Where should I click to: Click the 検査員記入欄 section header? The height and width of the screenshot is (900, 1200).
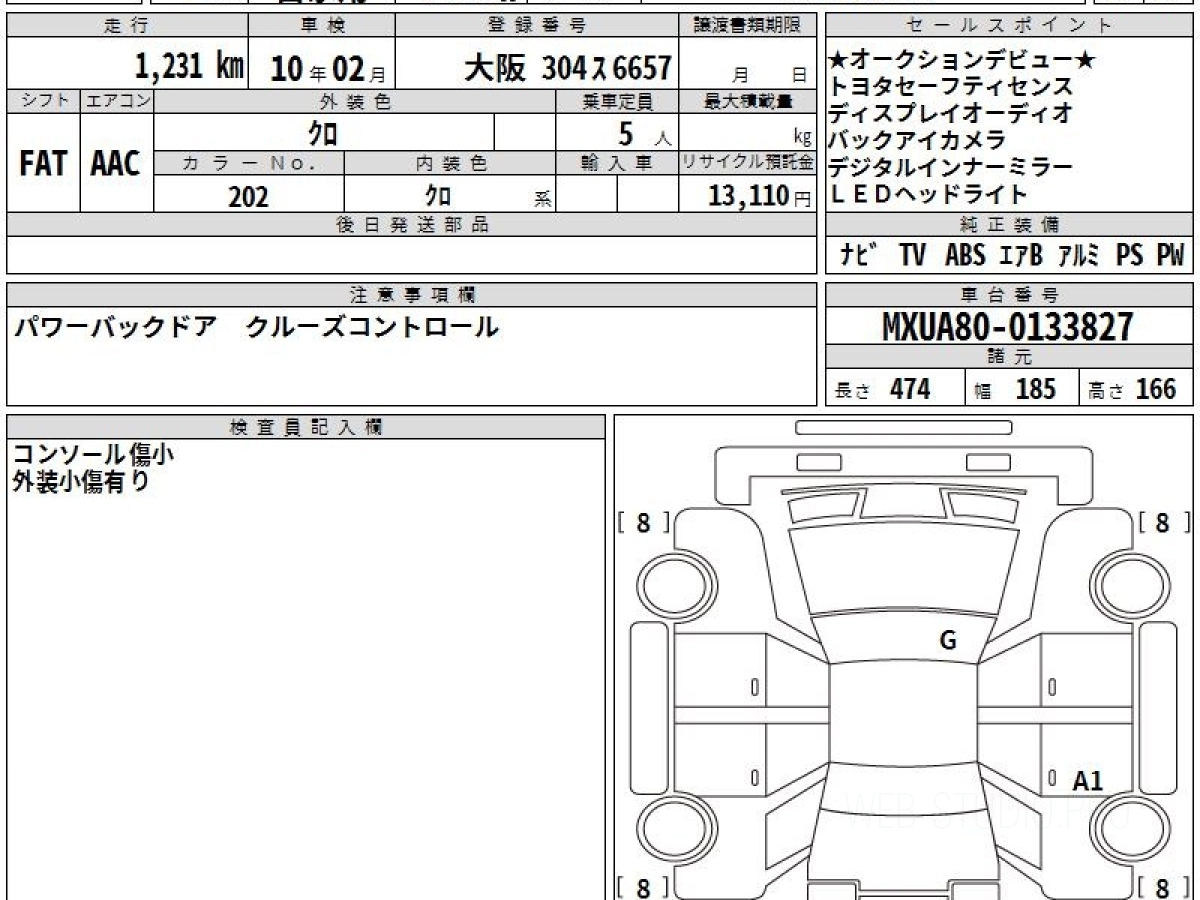point(306,426)
